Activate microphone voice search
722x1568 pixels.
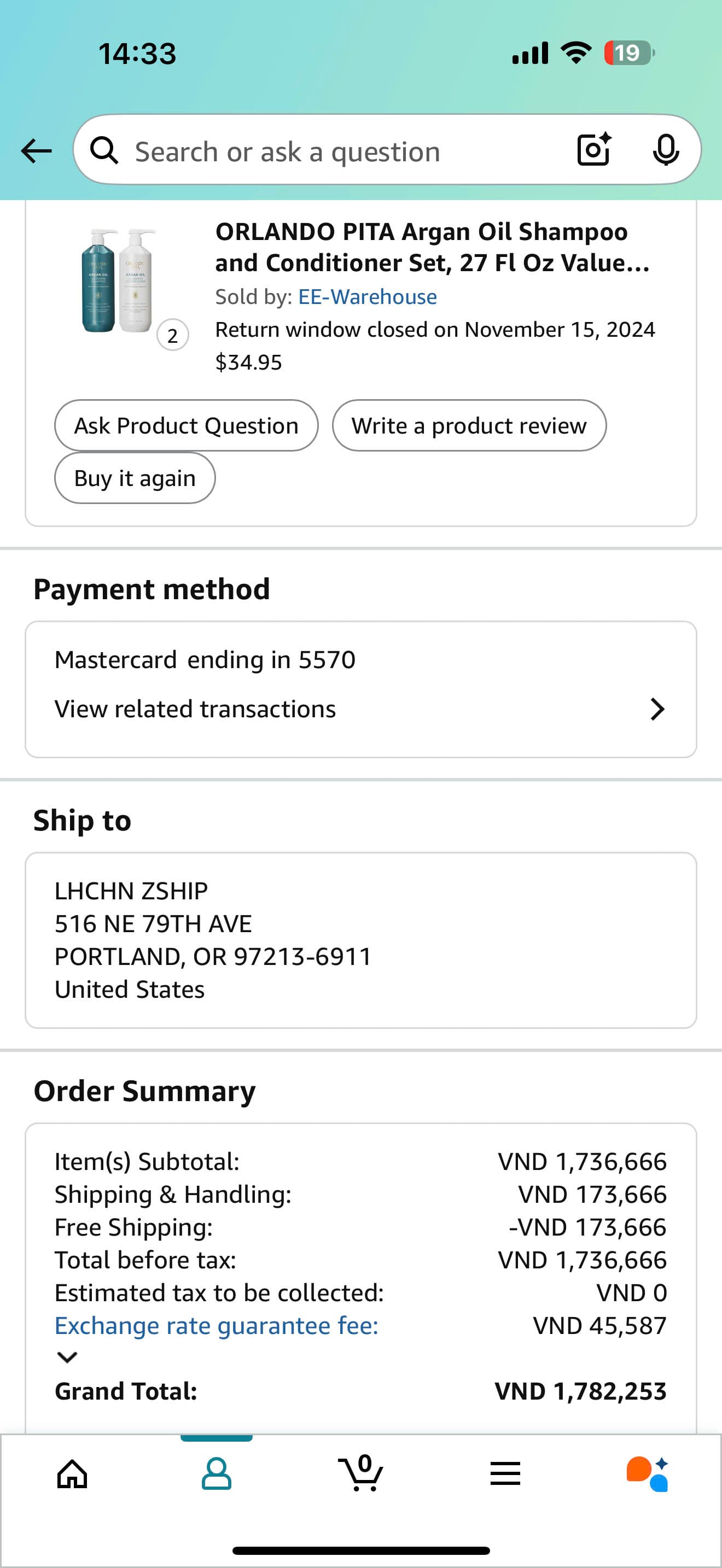(x=665, y=149)
